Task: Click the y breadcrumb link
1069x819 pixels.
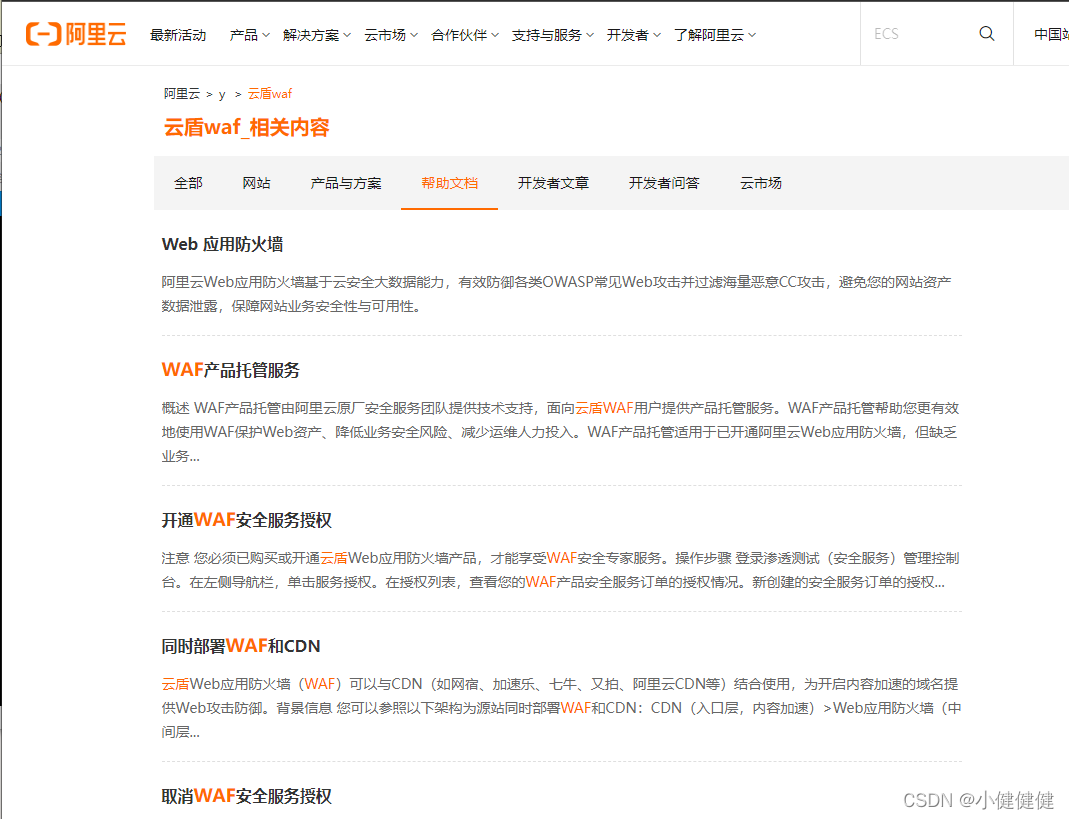Action: click(x=222, y=94)
